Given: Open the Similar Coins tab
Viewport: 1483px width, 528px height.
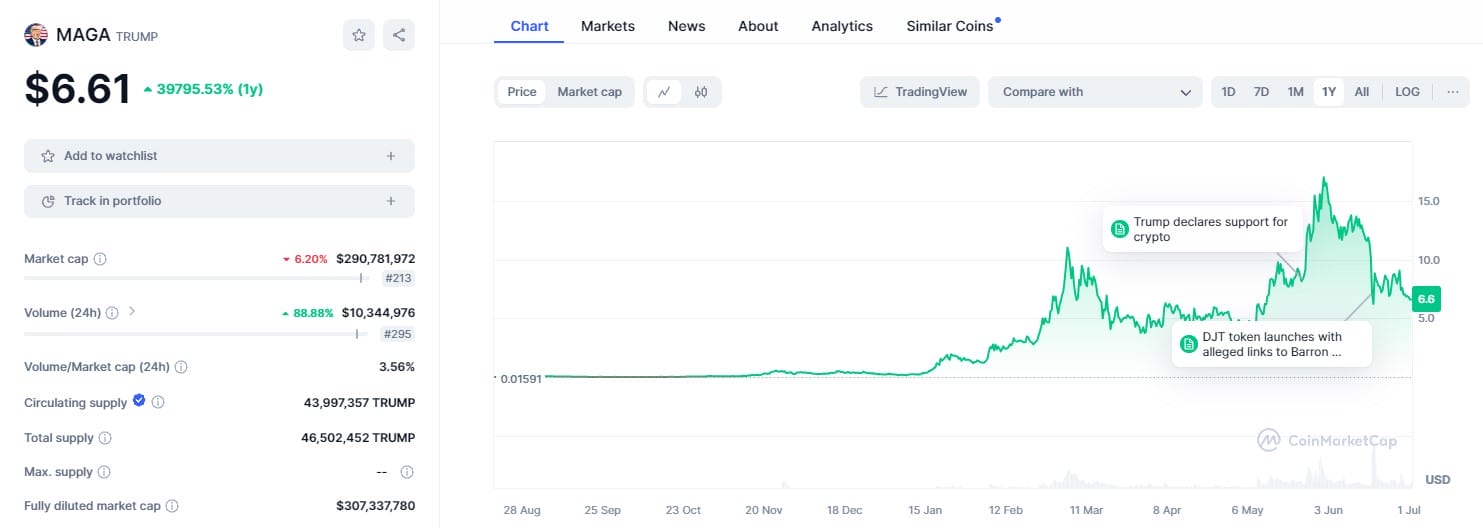Looking at the screenshot, I should coord(950,26).
